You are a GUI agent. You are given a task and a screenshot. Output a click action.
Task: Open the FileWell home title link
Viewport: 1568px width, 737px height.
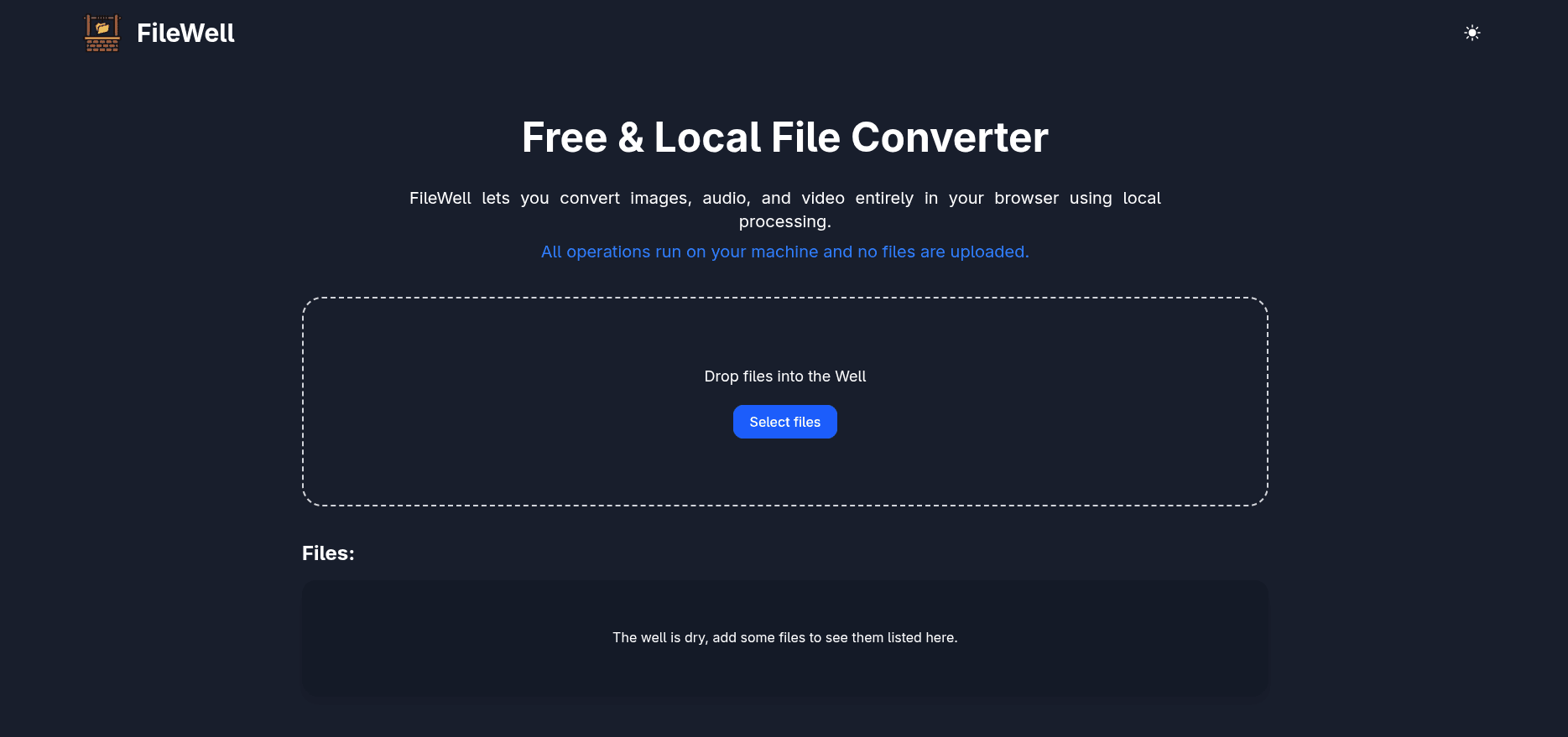point(185,34)
